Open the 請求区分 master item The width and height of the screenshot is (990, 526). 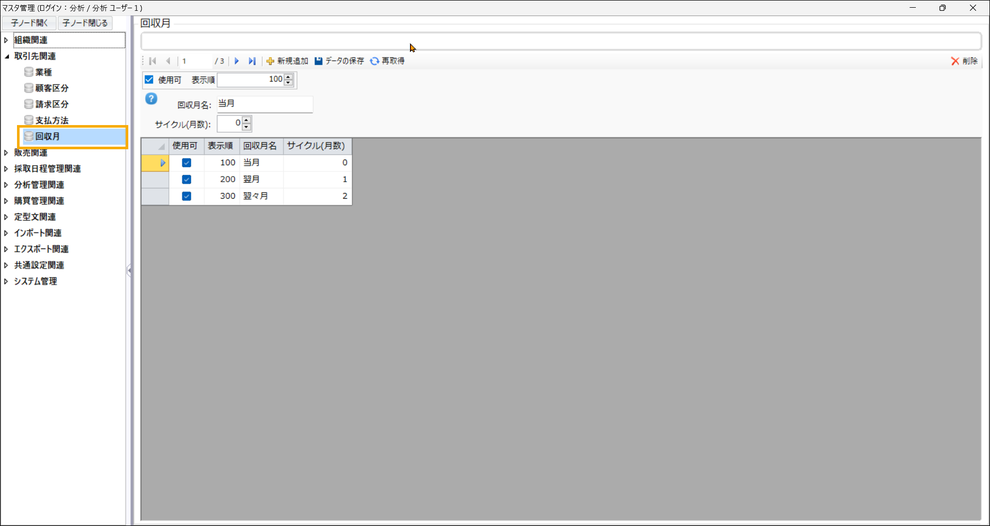pyautogui.click(x=52, y=104)
